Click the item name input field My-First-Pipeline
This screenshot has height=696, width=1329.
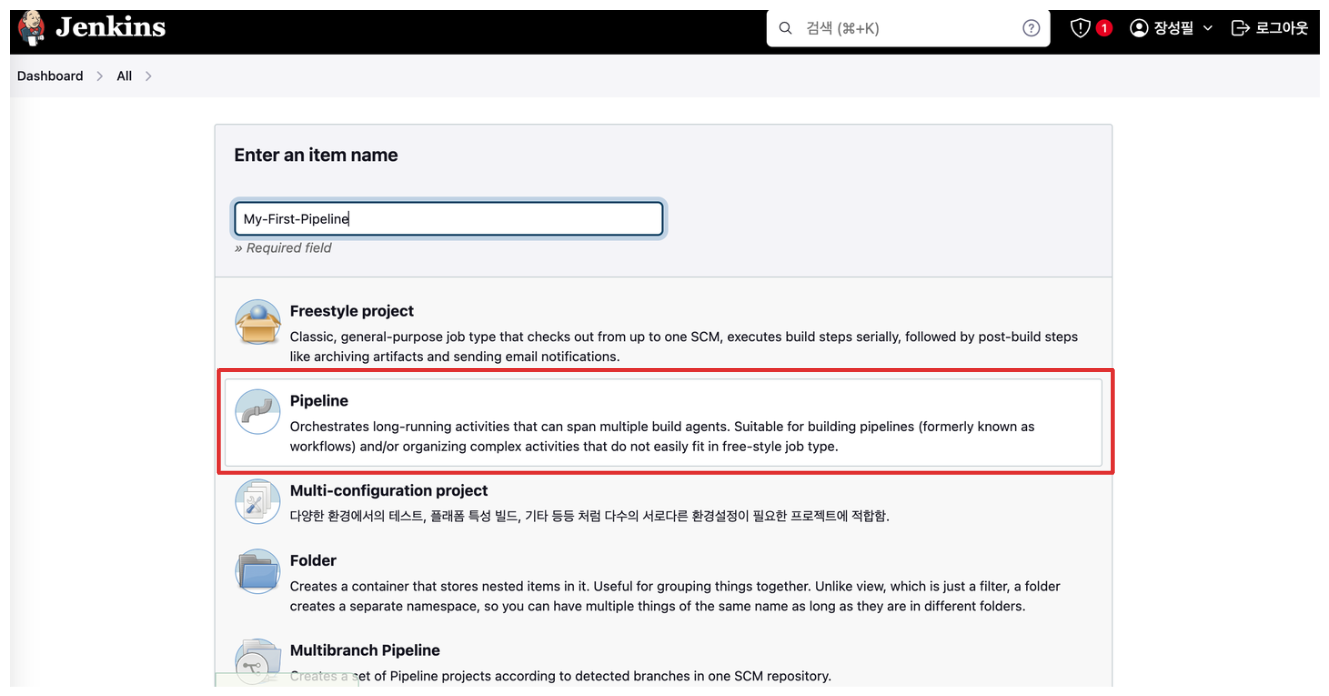448,219
